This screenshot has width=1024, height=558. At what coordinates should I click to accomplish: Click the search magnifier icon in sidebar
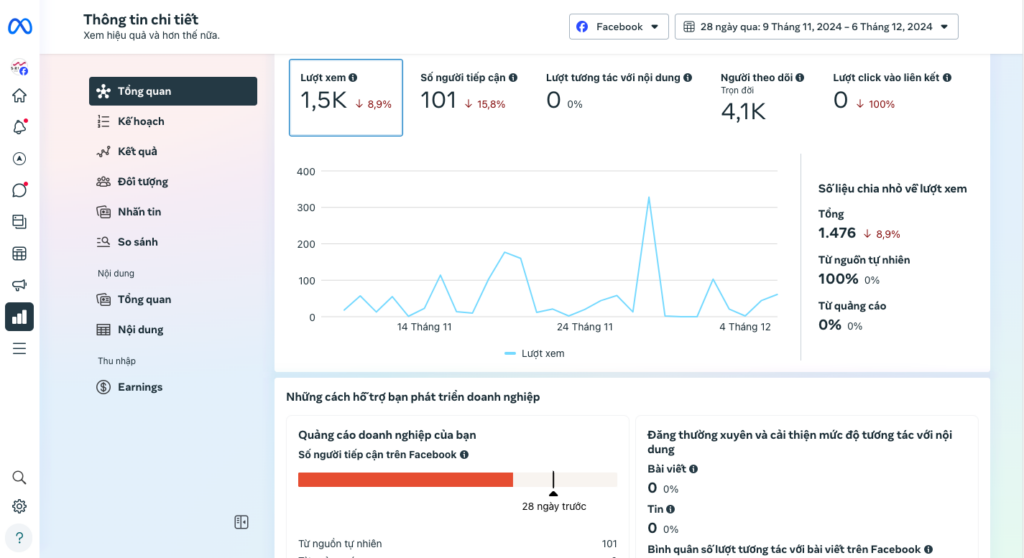tap(20, 478)
